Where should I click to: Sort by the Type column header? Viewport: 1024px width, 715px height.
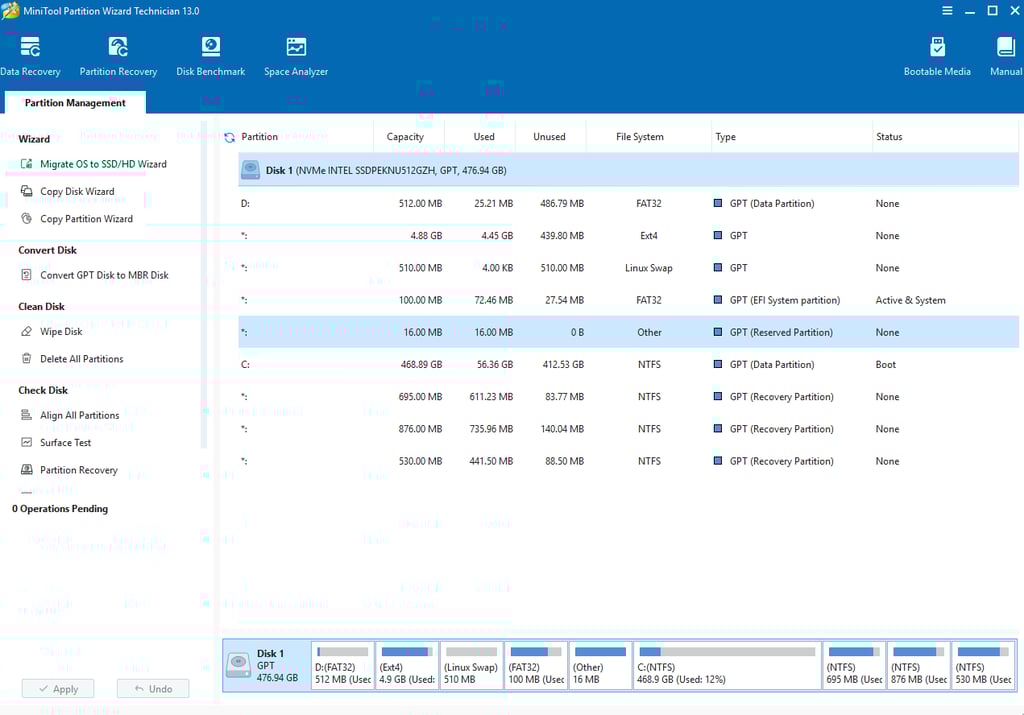(x=725, y=136)
